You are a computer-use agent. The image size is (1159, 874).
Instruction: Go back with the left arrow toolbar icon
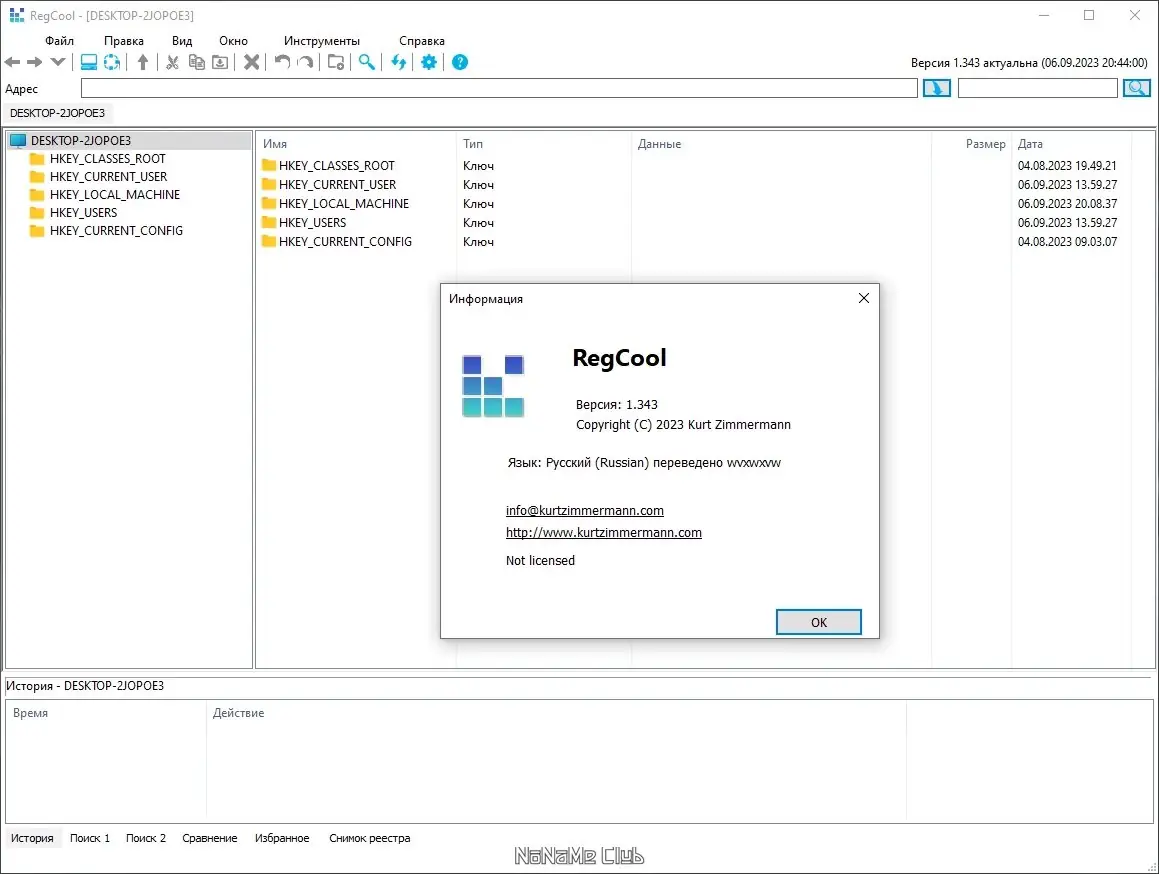point(13,62)
